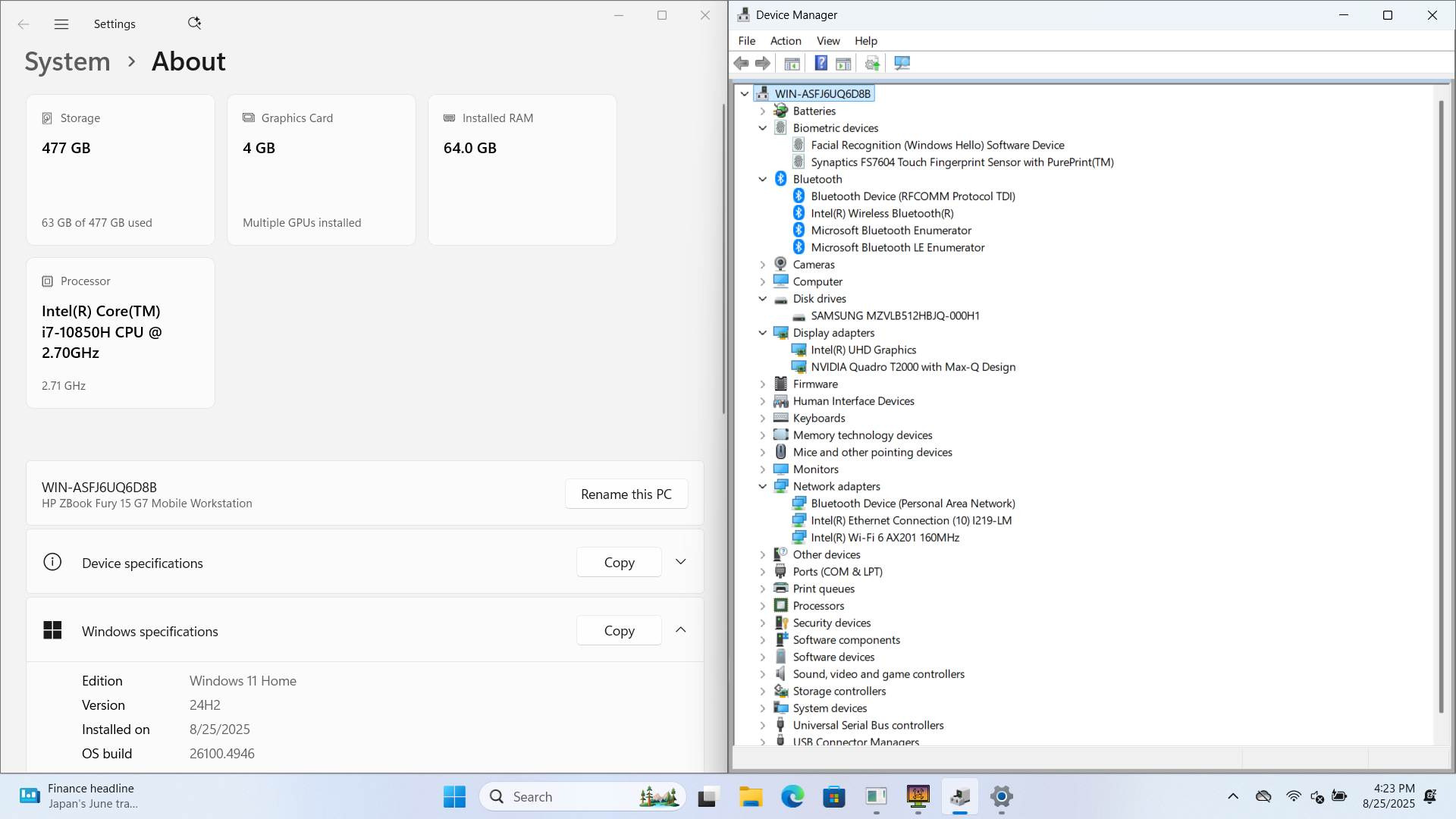This screenshot has width=1456, height=819.
Task: Collapse the Biometric devices category
Action: [763, 128]
